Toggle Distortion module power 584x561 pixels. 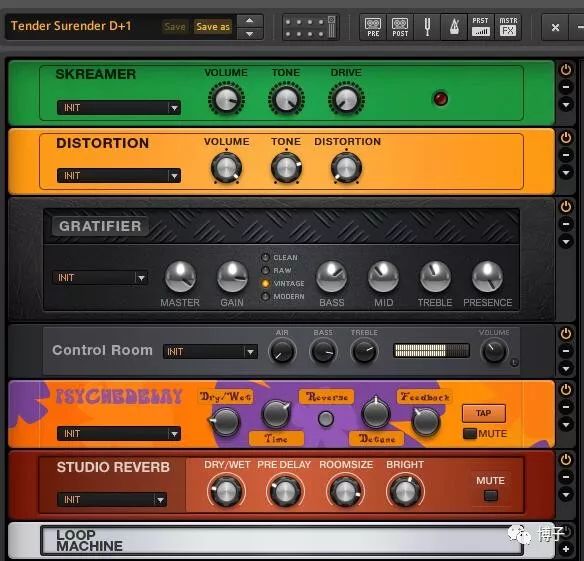point(566,138)
